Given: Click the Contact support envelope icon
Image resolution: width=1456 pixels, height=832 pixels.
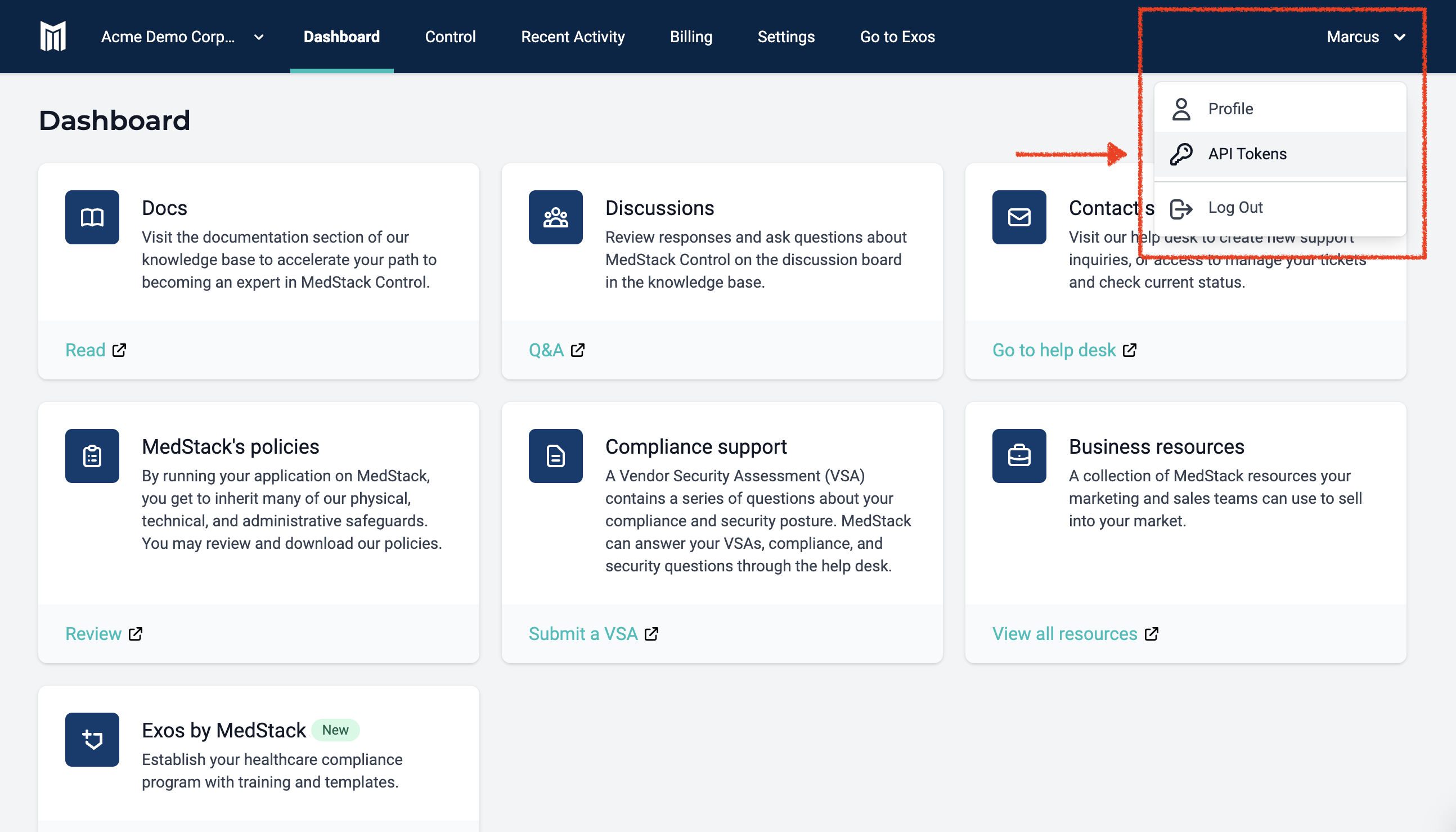Looking at the screenshot, I should click(1019, 217).
